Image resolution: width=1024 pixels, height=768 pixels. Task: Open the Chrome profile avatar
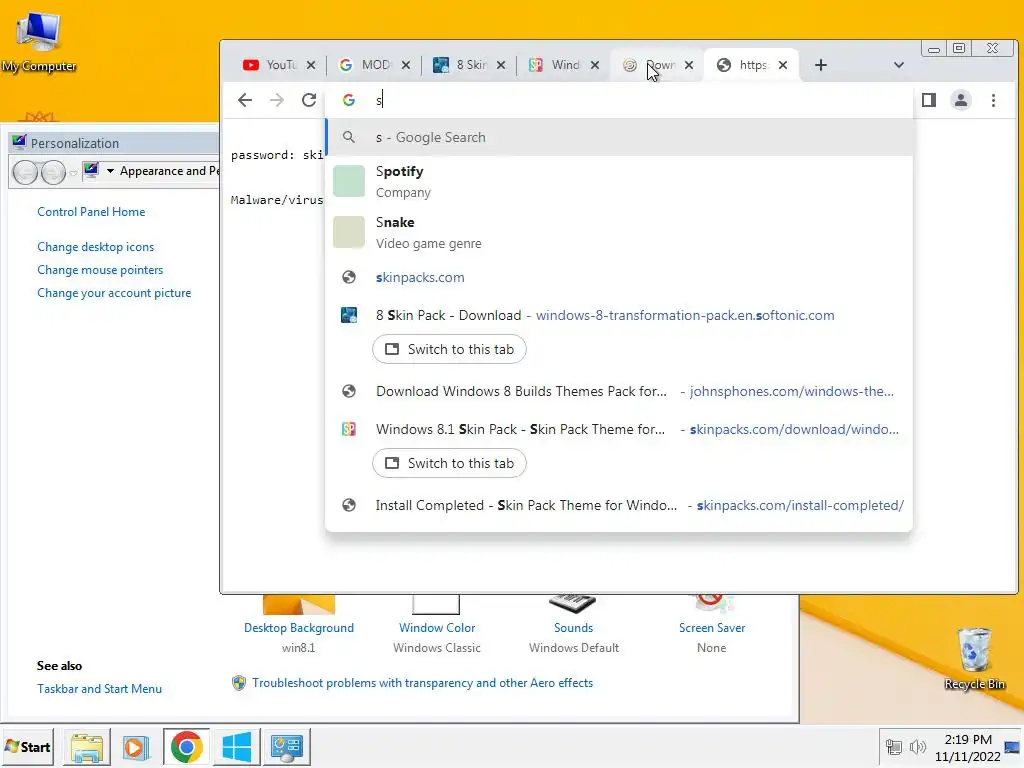click(x=961, y=100)
